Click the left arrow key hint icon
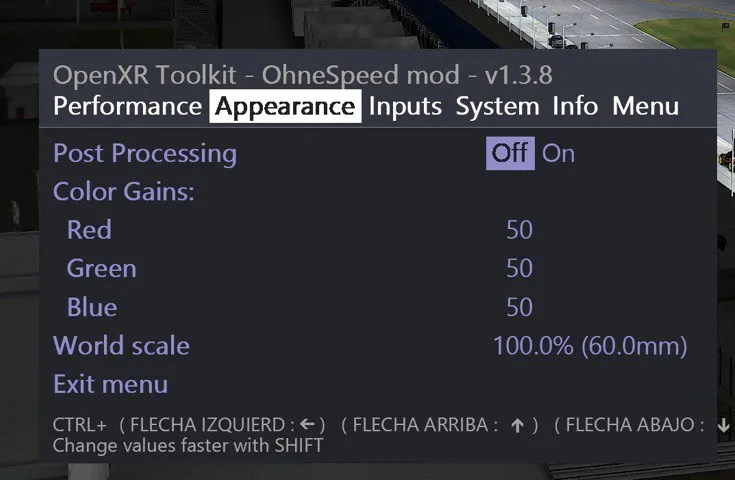This screenshot has width=735, height=480. coord(307,424)
